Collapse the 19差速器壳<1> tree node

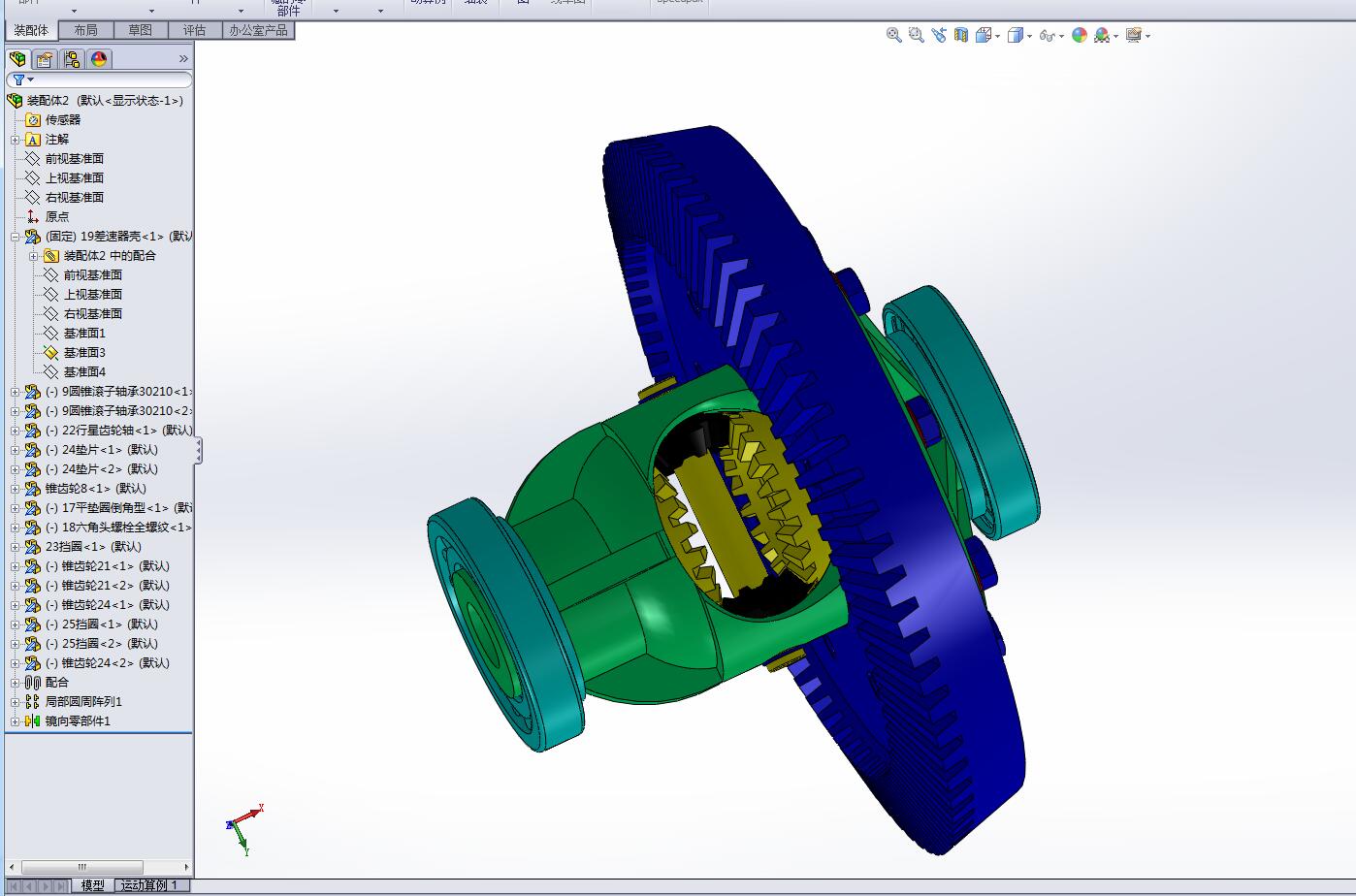click(16, 237)
